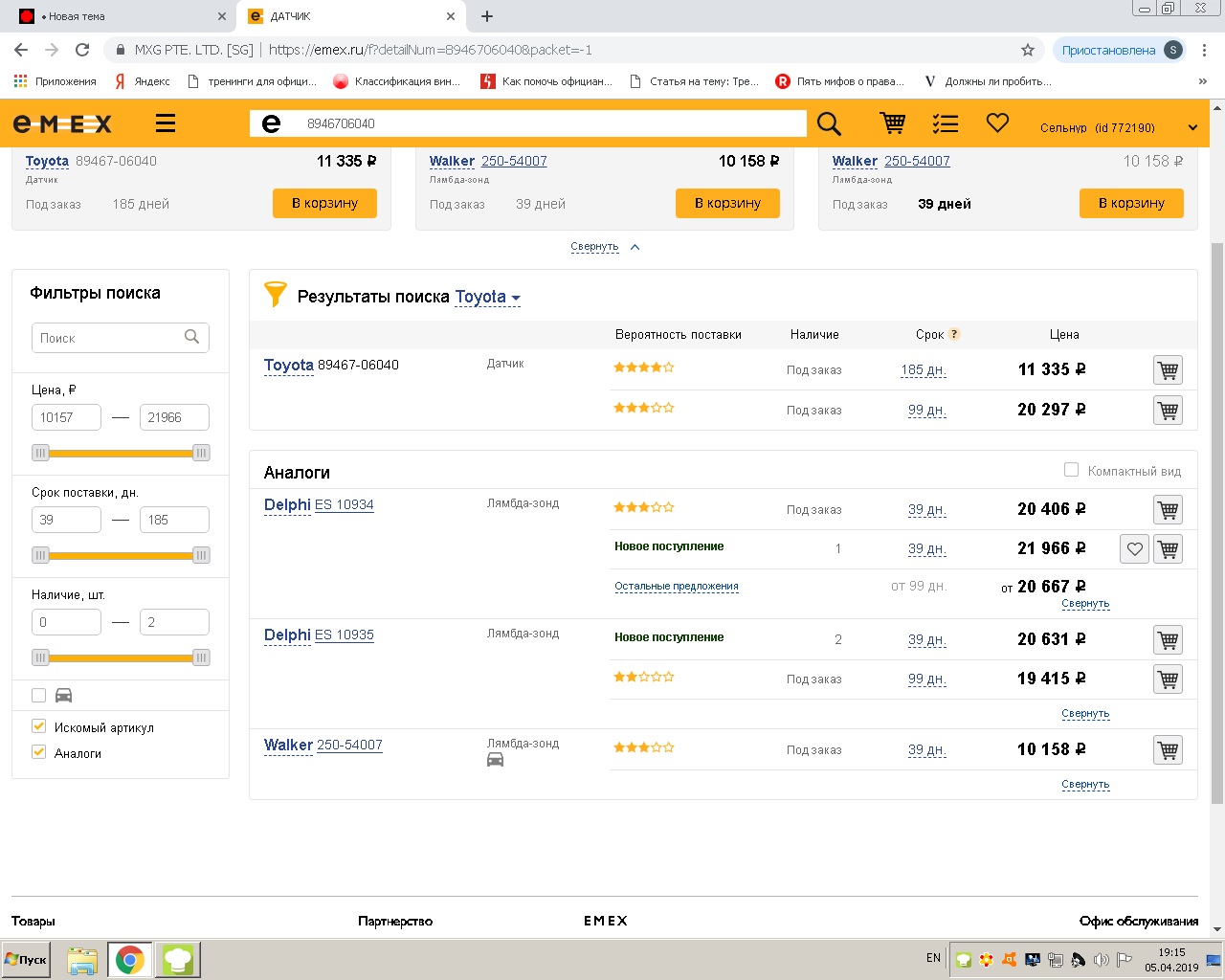Click the Наличие slider right handle
1225x980 pixels.
coord(201,657)
